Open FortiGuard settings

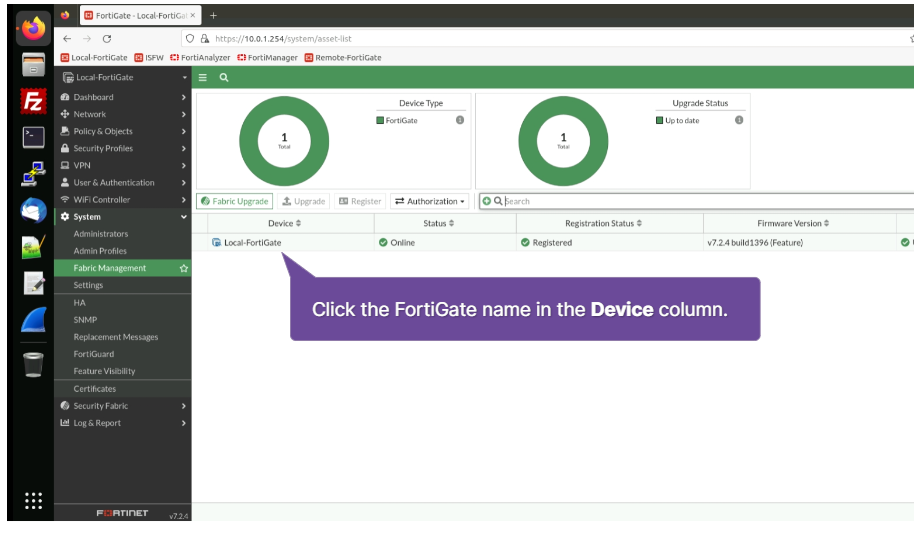click(93, 354)
